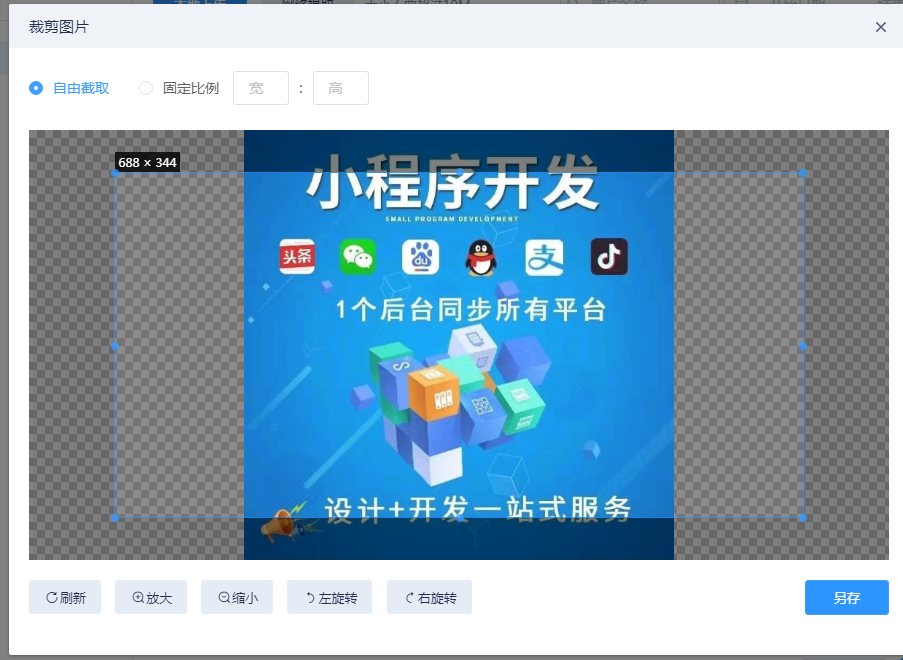The height and width of the screenshot is (660, 903).
Task: Click the bottom-left crop handle
Action: pos(115,518)
